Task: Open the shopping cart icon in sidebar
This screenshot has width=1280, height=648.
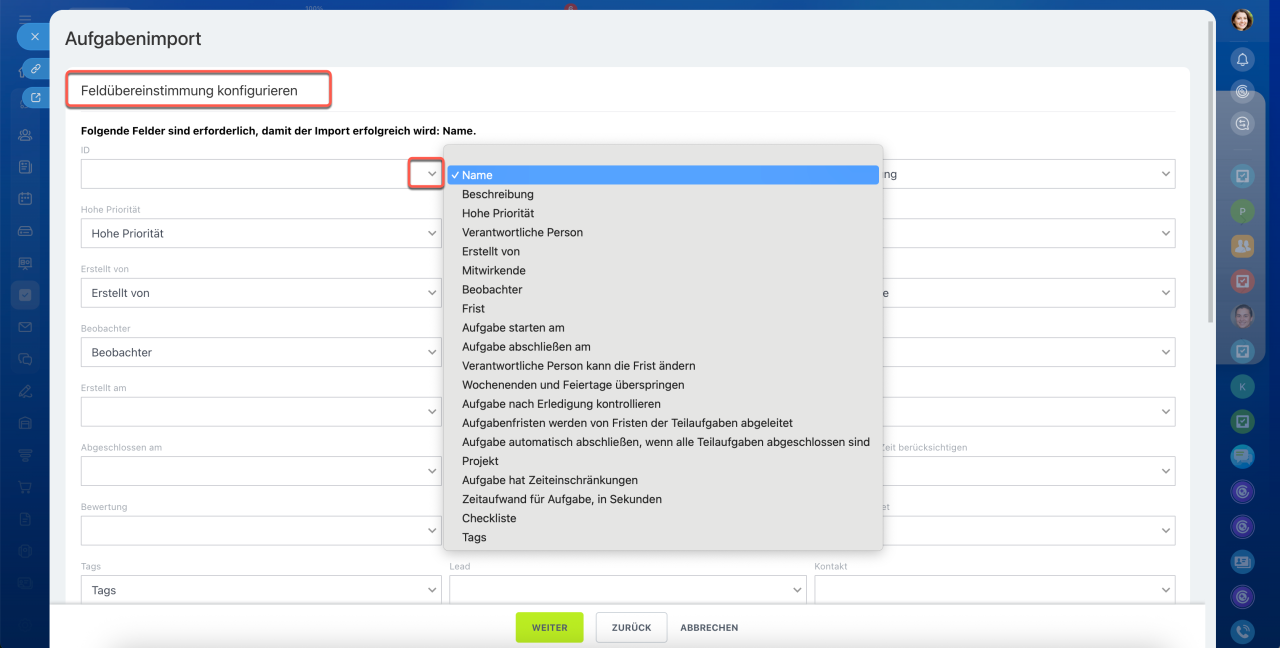Action: [25, 487]
